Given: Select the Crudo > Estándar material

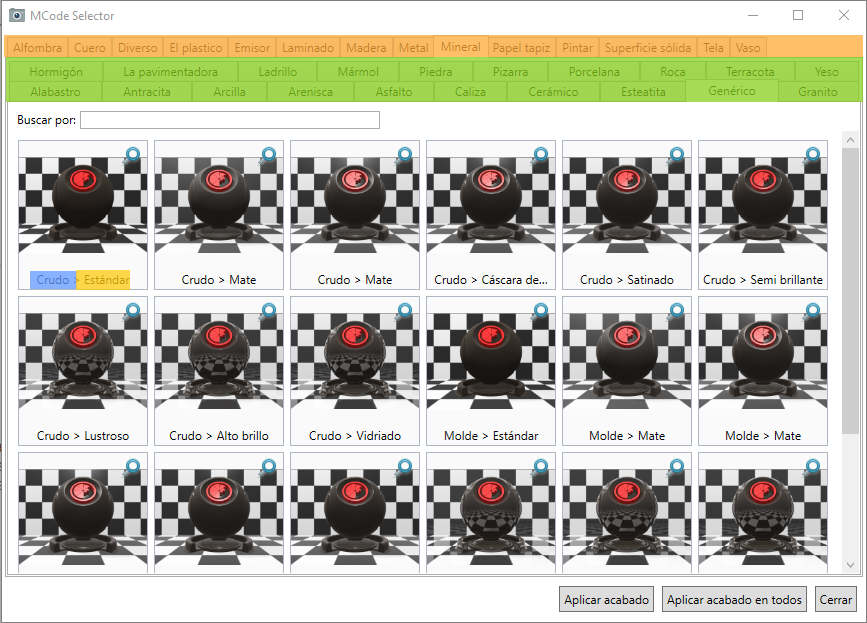Looking at the screenshot, I should [x=83, y=215].
